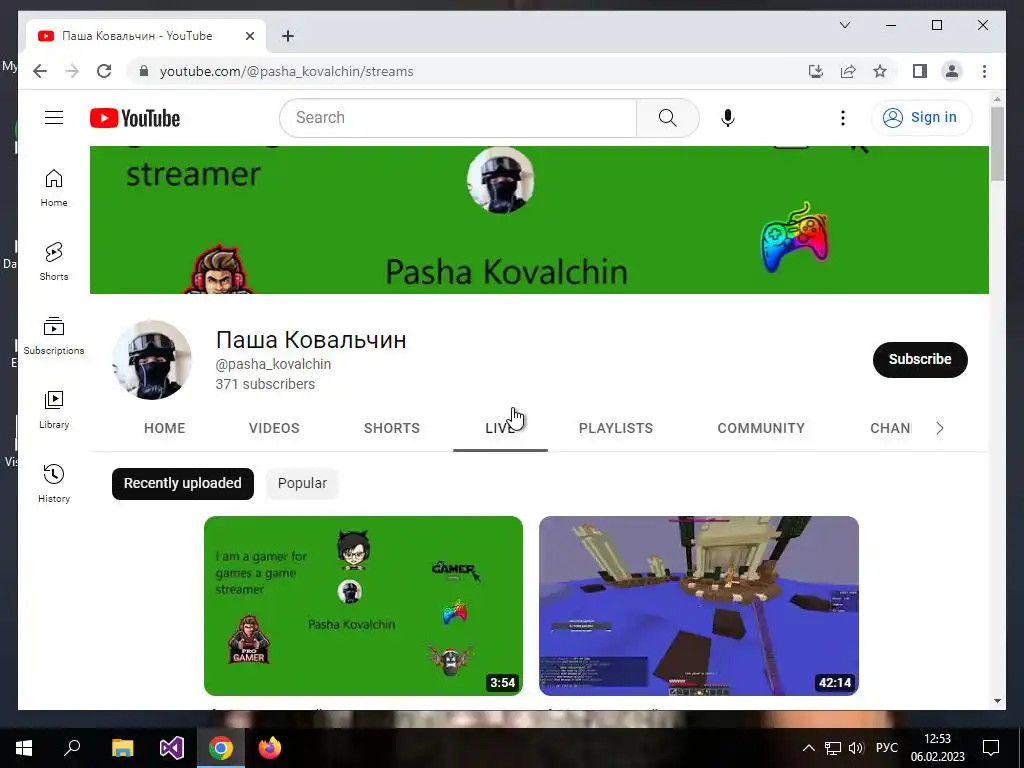1024x768 pixels.
Task: Open Visual Studio from taskbar
Action: coord(172,748)
